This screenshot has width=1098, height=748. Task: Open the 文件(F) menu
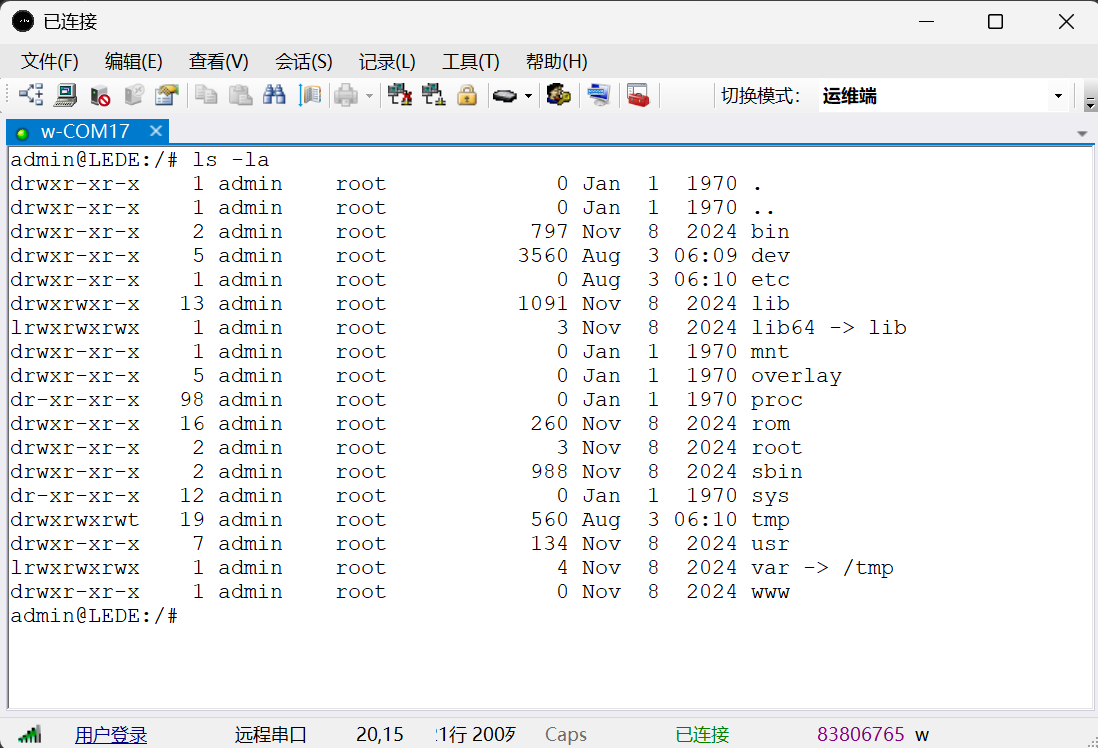(50, 61)
